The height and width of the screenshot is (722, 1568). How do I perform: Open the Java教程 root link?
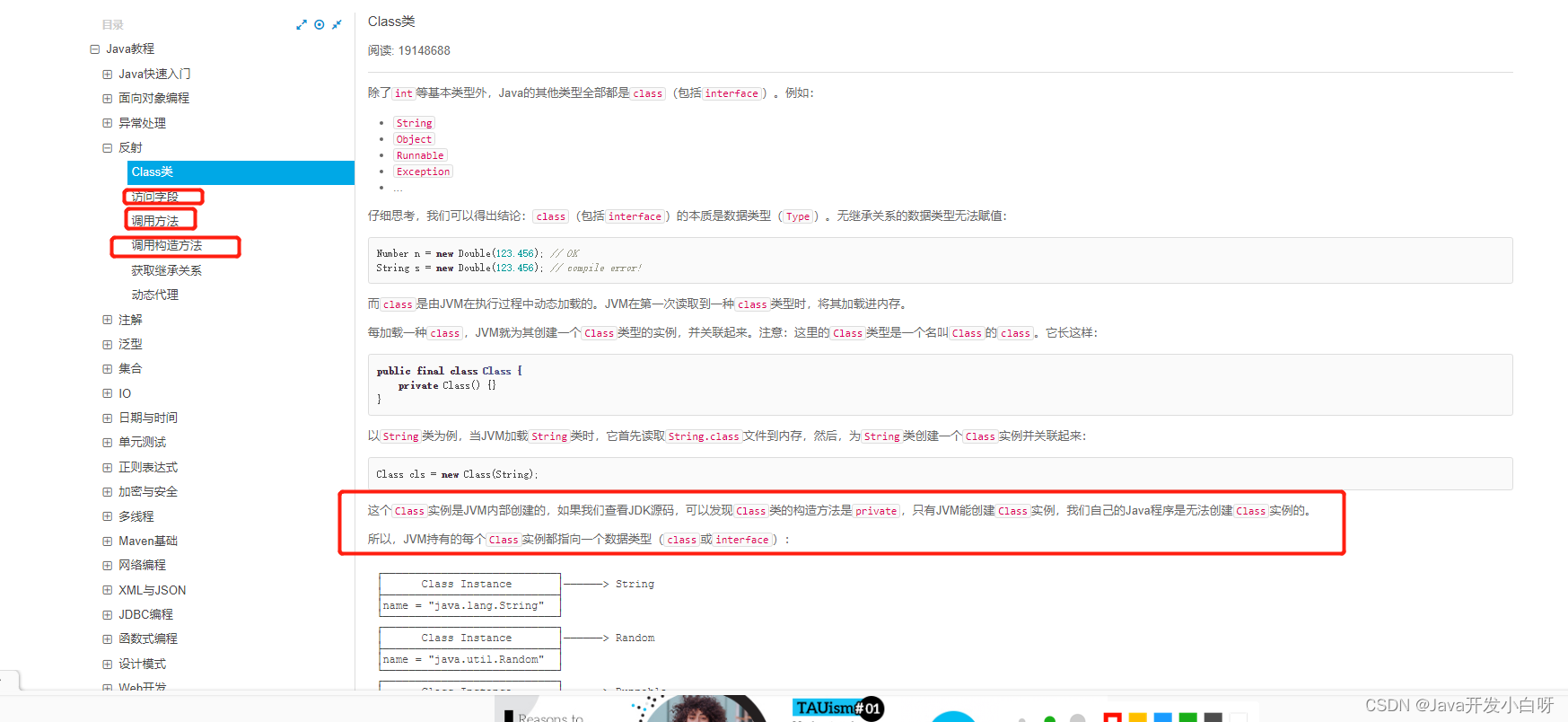pos(130,49)
